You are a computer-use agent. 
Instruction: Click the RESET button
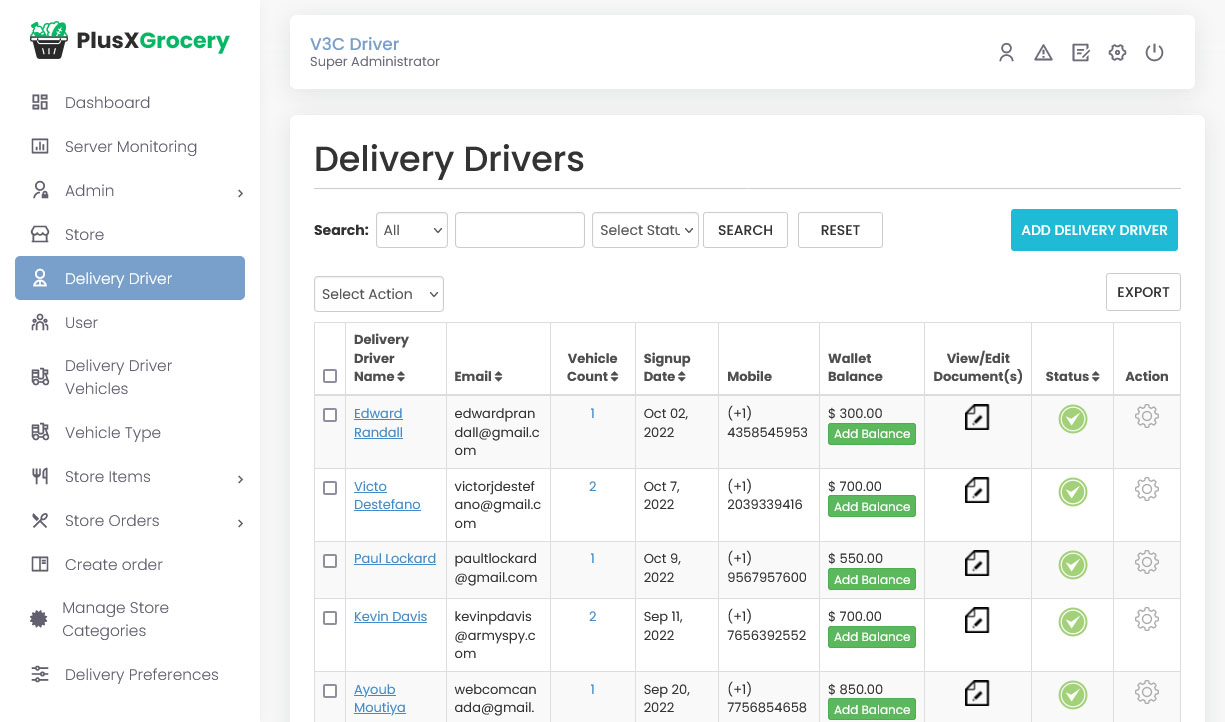[840, 230]
